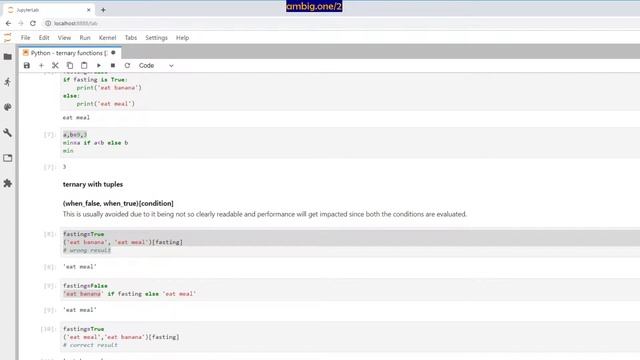Viewport: 640px width, 360px height.
Task: Click code cell 9 with fasting=False
Action: point(350,290)
